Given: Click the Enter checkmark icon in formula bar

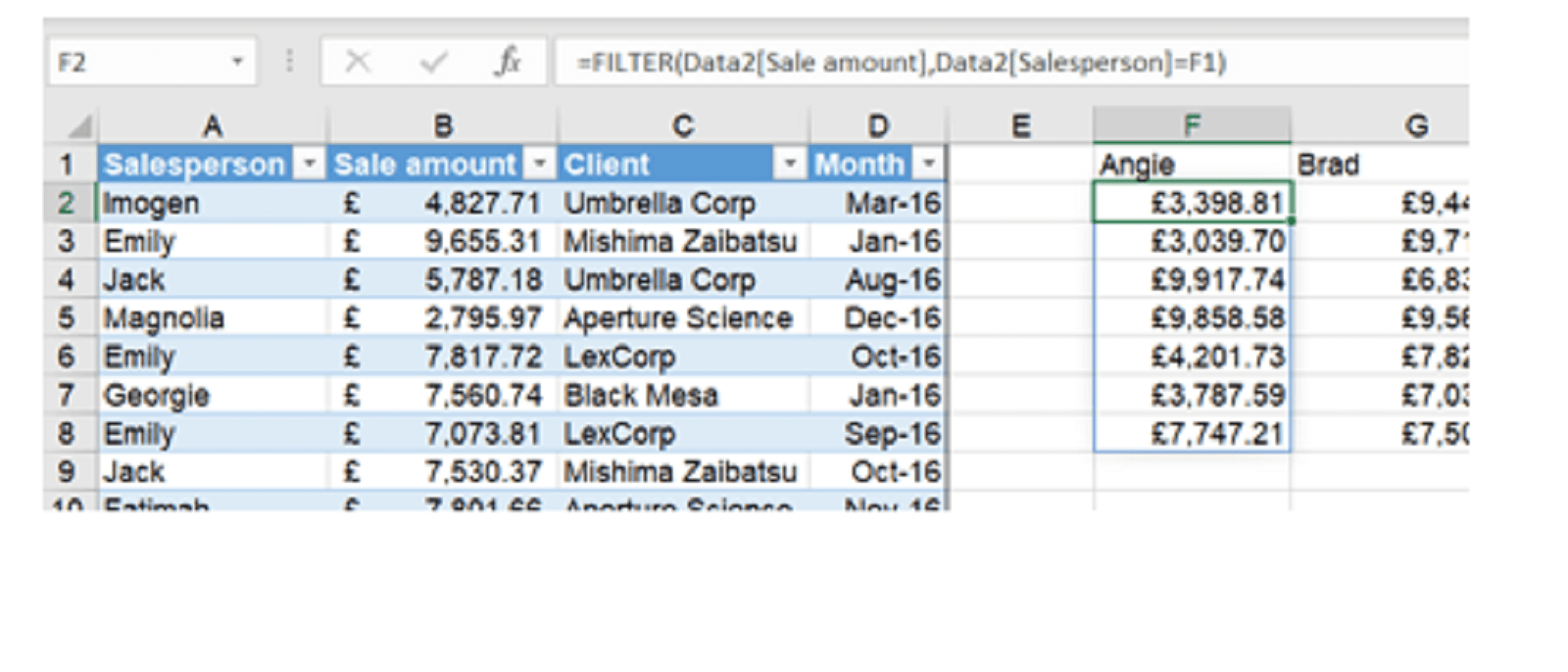Looking at the screenshot, I should pyautogui.click(x=432, y=63).
